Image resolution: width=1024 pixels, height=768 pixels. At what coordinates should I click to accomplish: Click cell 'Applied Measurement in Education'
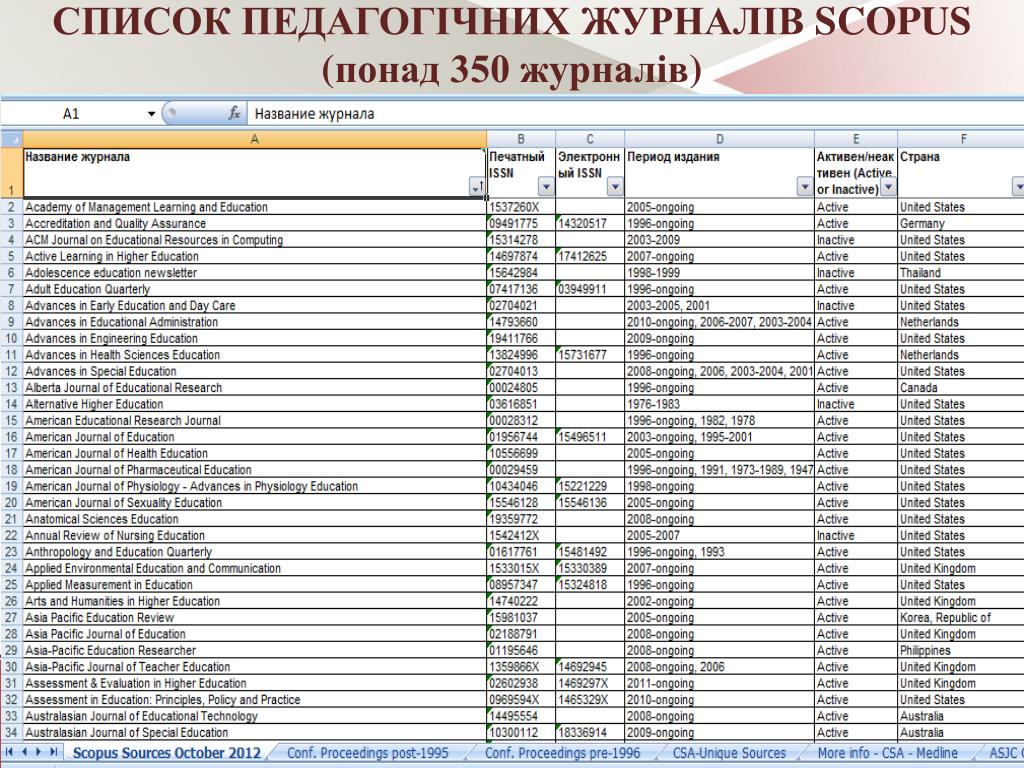click(x=255, y=584)
